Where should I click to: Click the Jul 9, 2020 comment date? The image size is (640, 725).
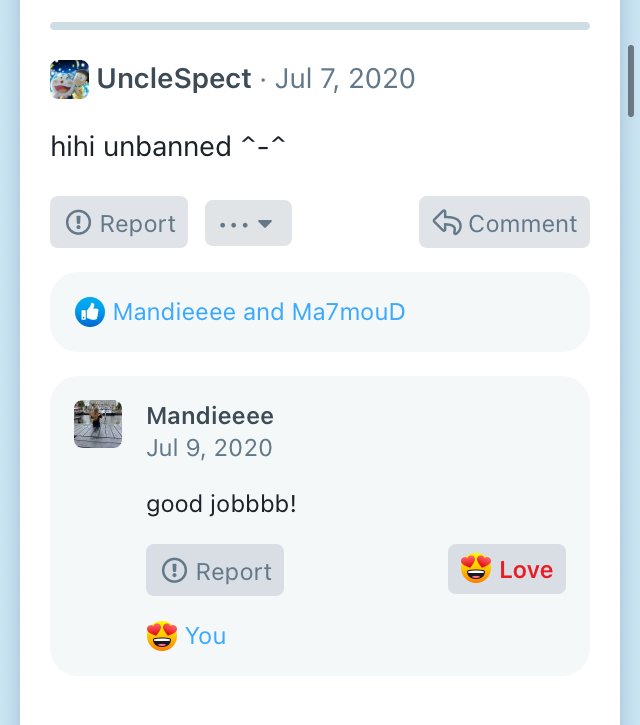[209, 448]
